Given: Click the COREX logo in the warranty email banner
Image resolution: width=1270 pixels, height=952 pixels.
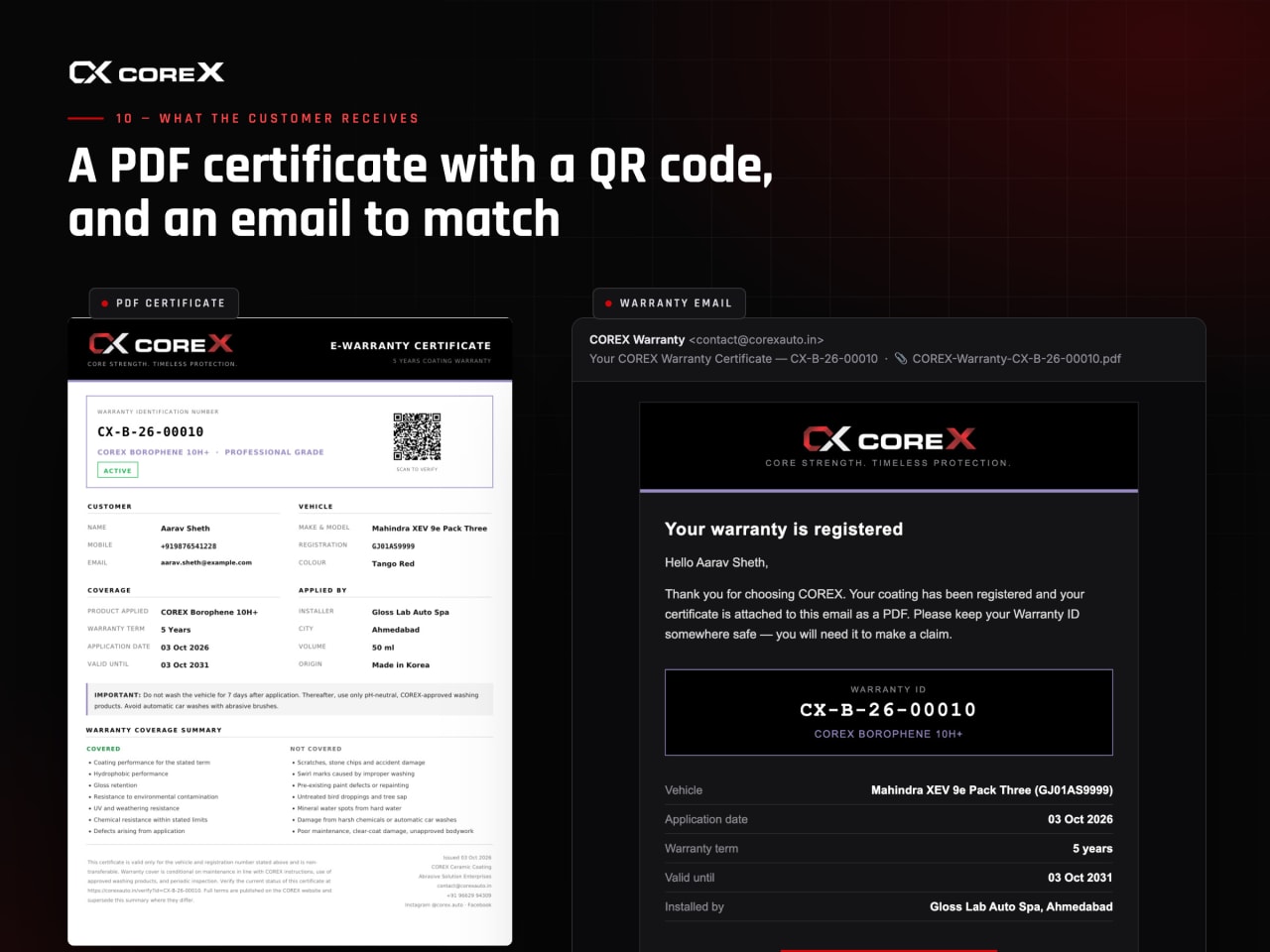Looking at the screenshot, I should [x=889, y=439].
